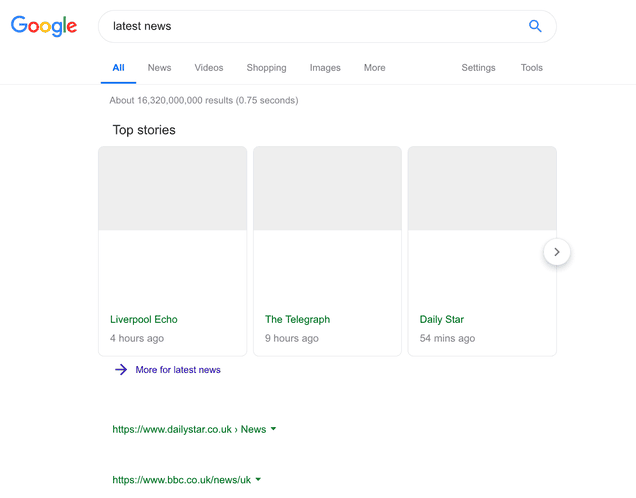Click the 4 hours ago timestamp

(137, 338)
